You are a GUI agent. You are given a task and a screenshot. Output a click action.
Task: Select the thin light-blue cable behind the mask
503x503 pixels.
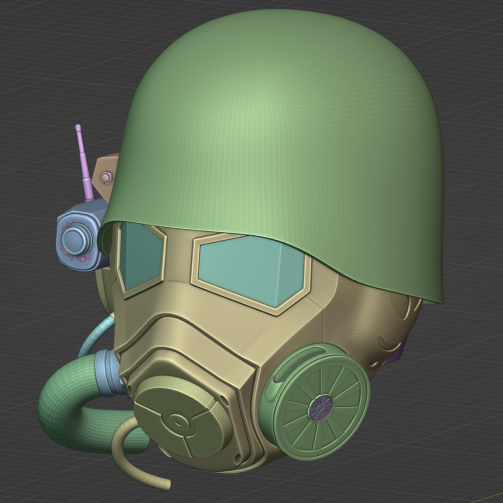(x=95, y=335)
